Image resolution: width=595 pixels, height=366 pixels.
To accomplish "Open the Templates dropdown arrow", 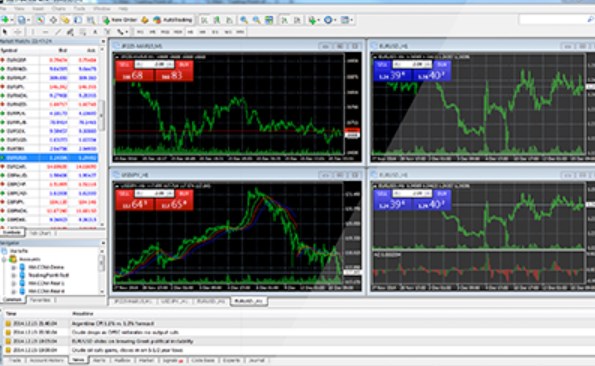I will pyautogui.click(x=352, y=20).
